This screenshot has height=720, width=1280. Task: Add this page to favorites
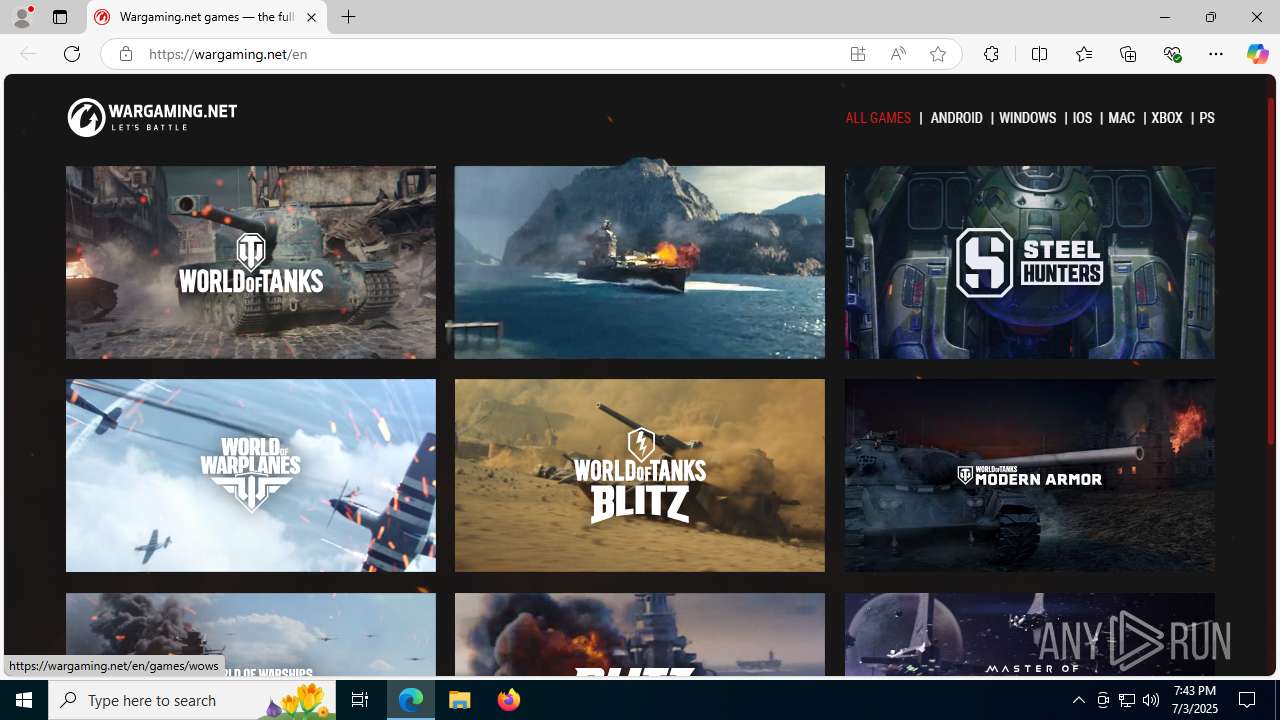click(x=938, y=54)
